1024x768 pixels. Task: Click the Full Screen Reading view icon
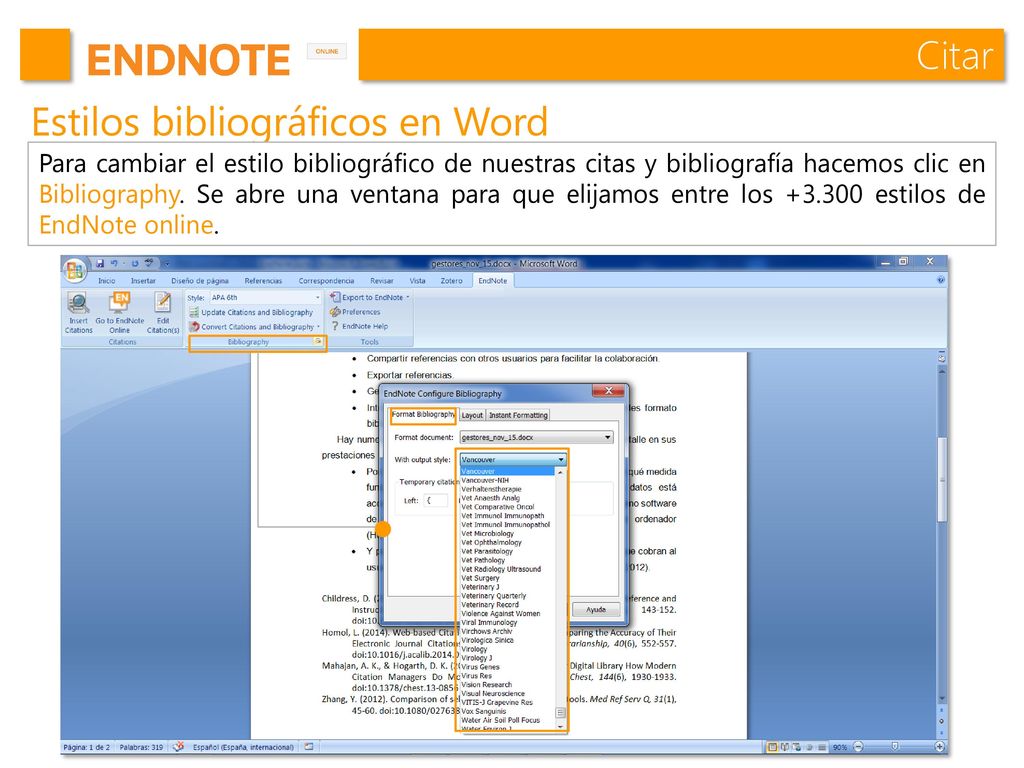785,747
